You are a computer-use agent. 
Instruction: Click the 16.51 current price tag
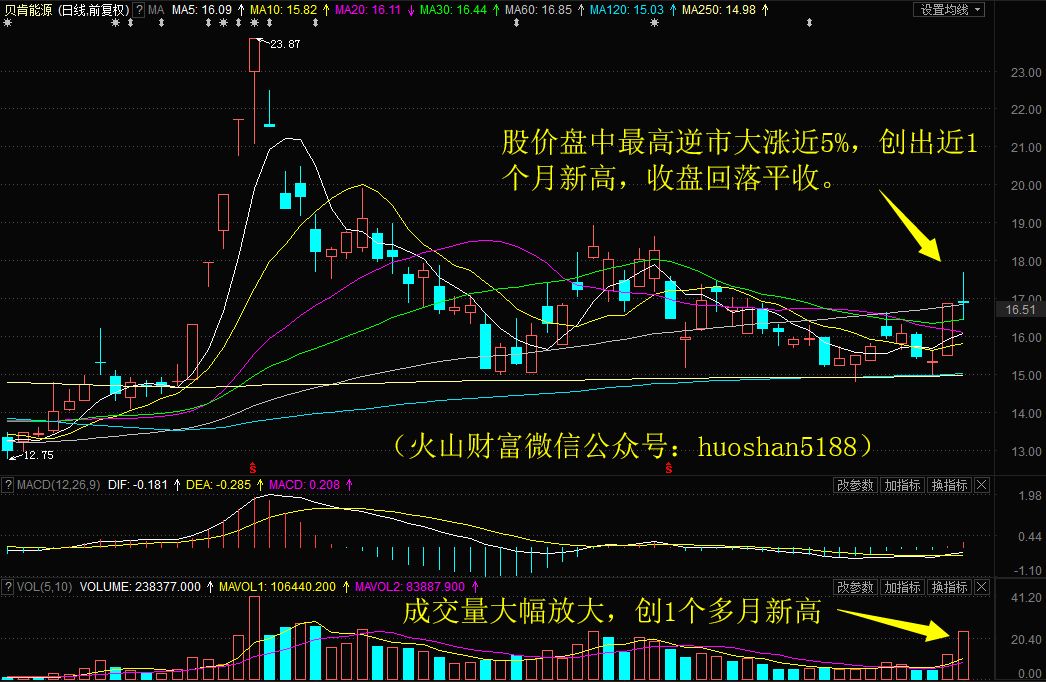1020,310
